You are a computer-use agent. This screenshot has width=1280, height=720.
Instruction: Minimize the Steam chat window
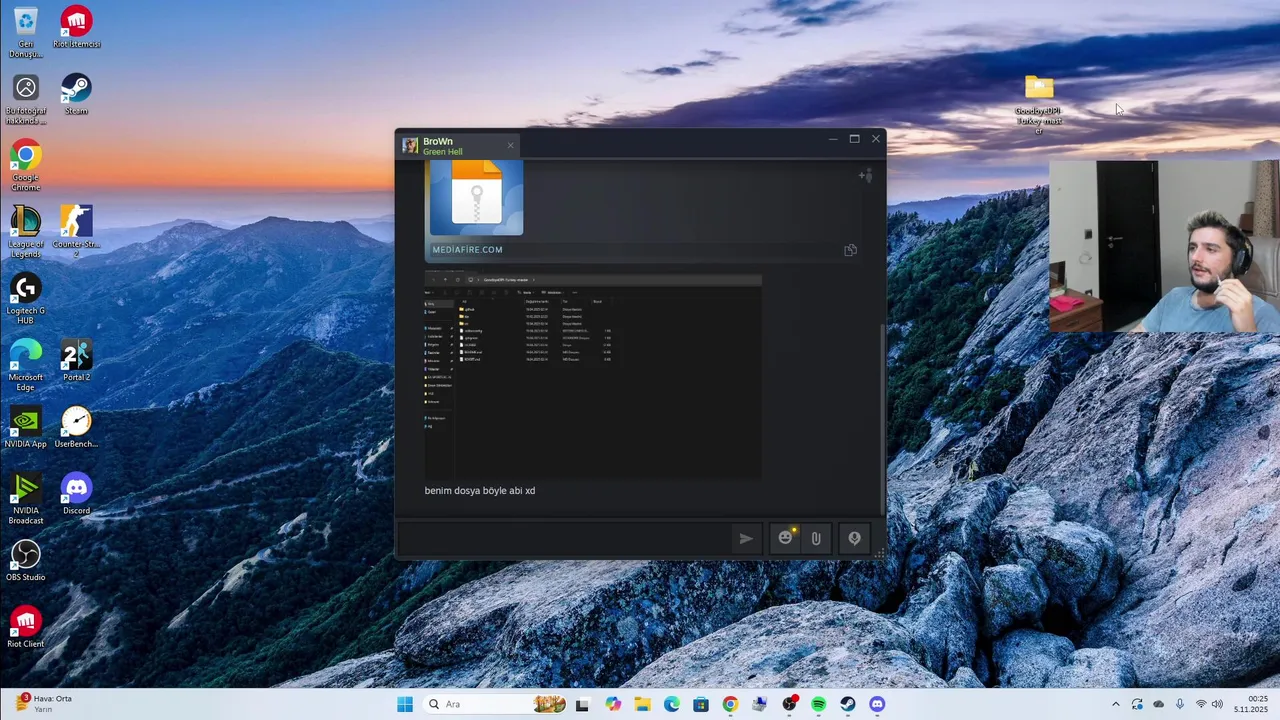[x=833, y=139]
